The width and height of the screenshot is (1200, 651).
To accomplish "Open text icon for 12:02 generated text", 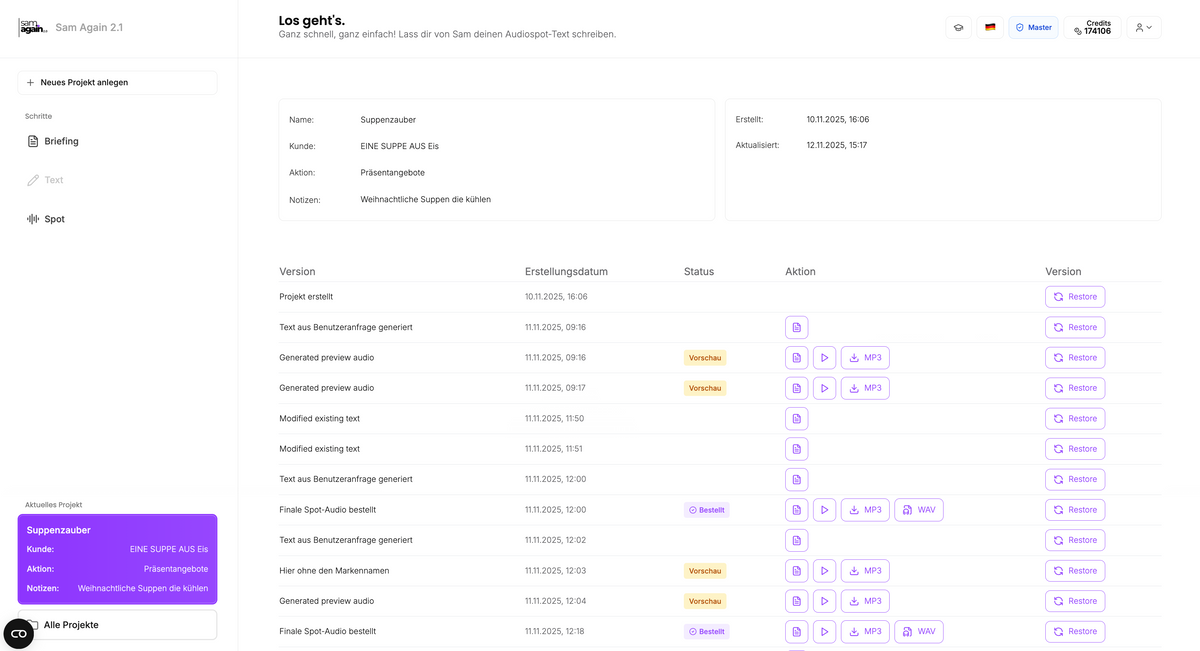I will pyautogui.click(x=796, y=541).
